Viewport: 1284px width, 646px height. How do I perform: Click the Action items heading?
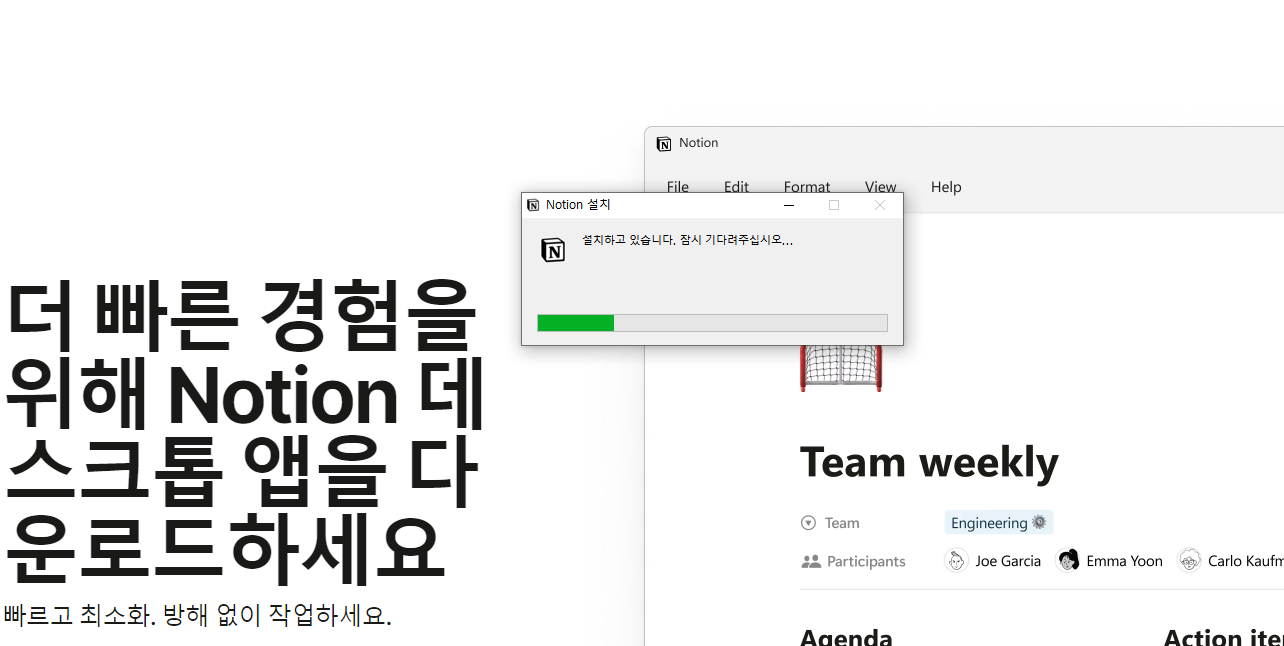1224,636
